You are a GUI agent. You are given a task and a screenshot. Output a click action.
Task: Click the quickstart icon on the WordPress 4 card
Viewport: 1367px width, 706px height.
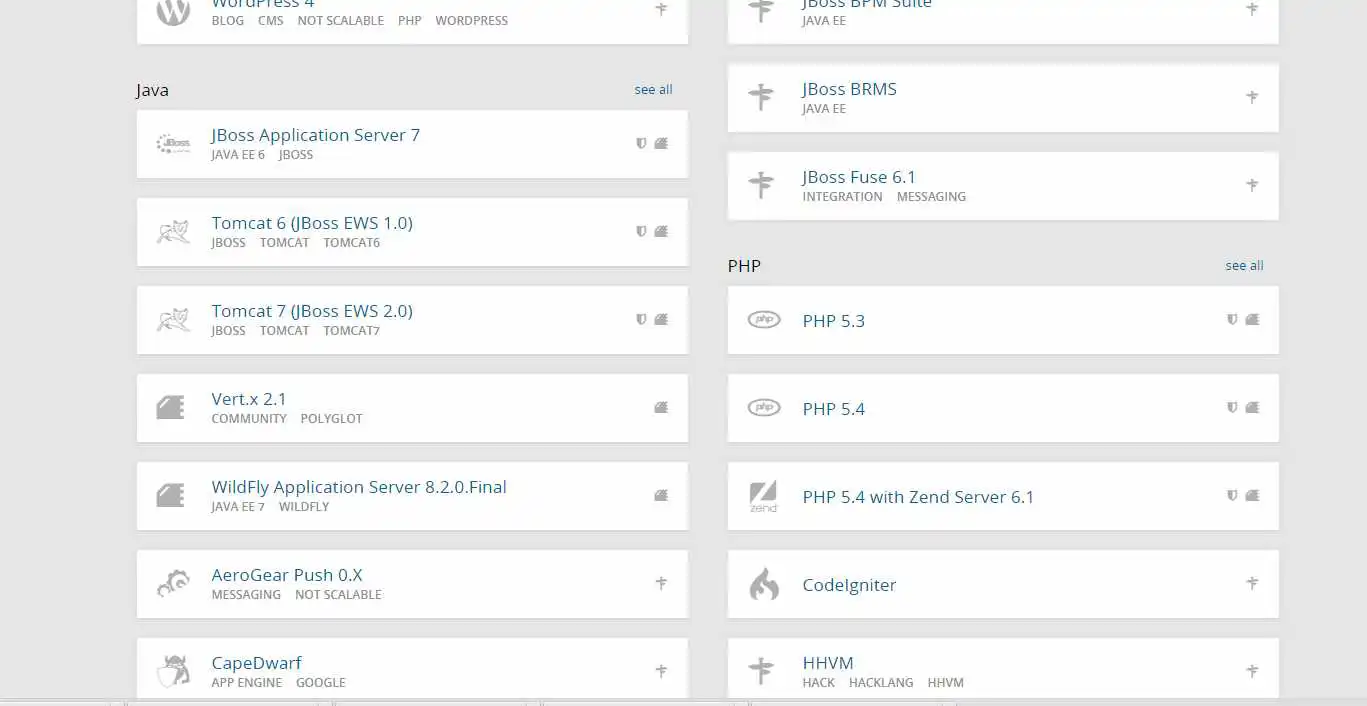pos(661,9)
